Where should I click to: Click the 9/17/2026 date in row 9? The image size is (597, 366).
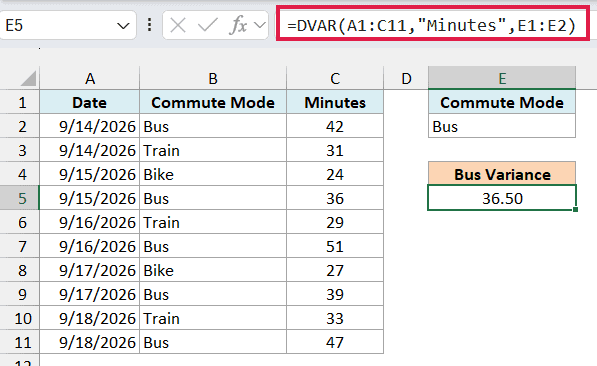pos(90,294)
